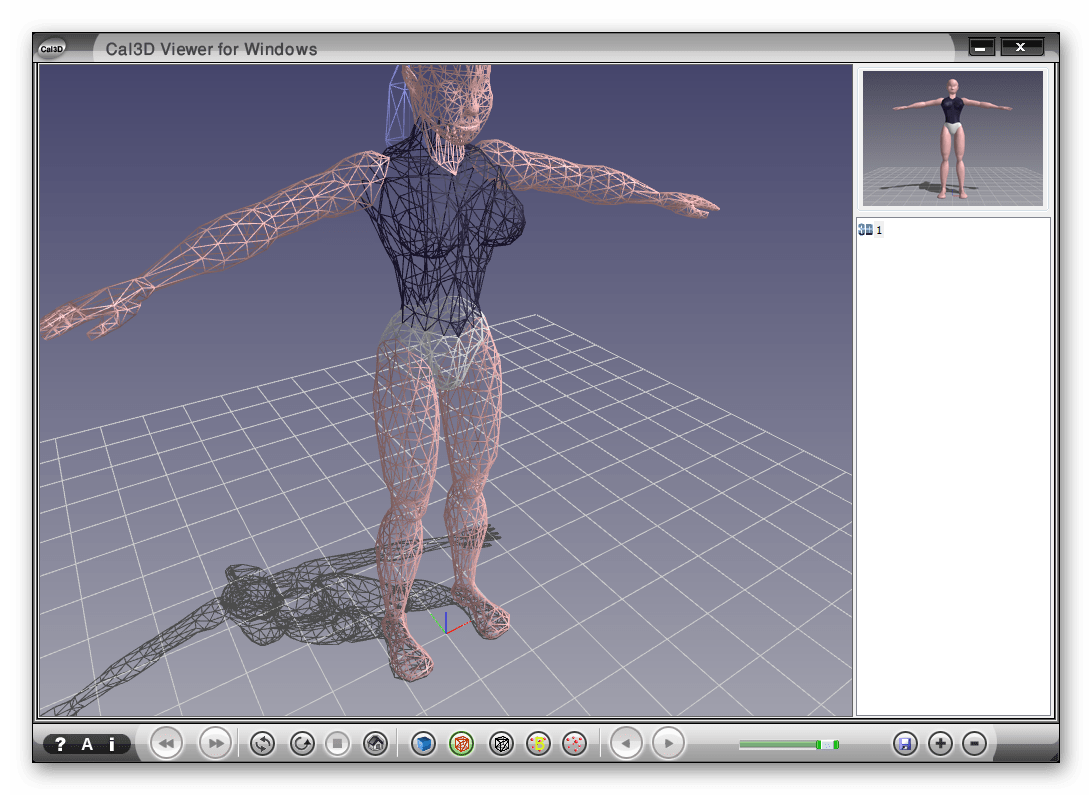Click the 'A' about button
1092x795 pixels.
tap(87, 744)
